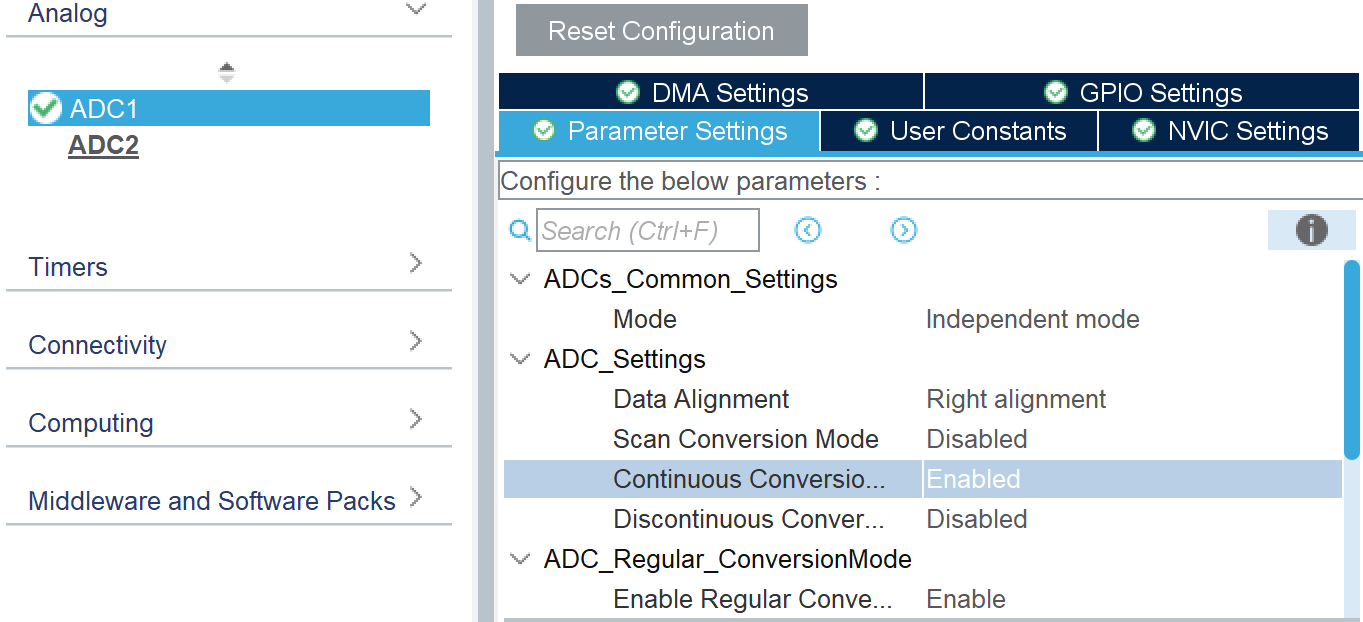Expand the Connectivity category

tap(416, 342)
